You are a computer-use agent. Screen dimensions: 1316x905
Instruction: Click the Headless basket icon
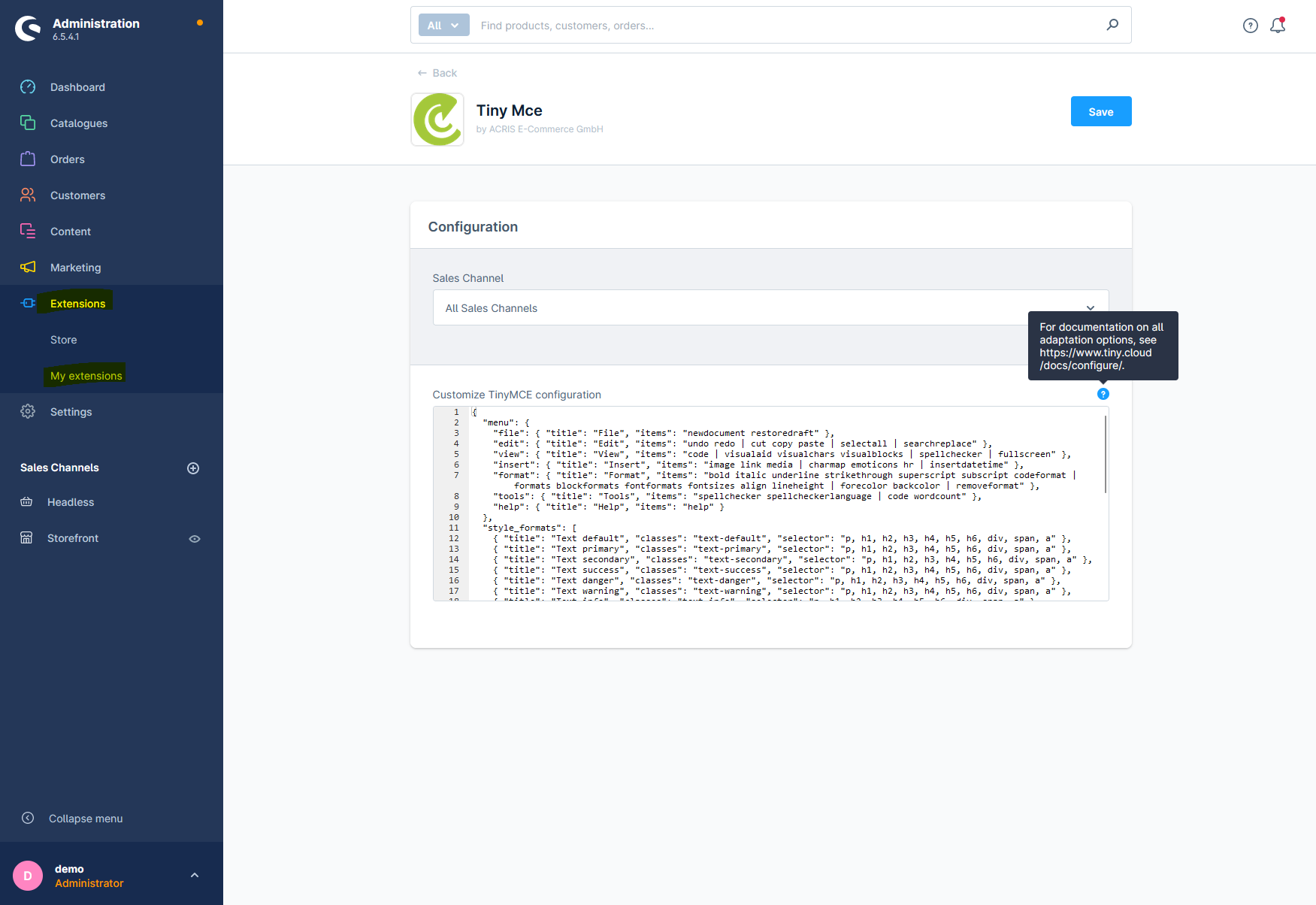click(26, 501)
